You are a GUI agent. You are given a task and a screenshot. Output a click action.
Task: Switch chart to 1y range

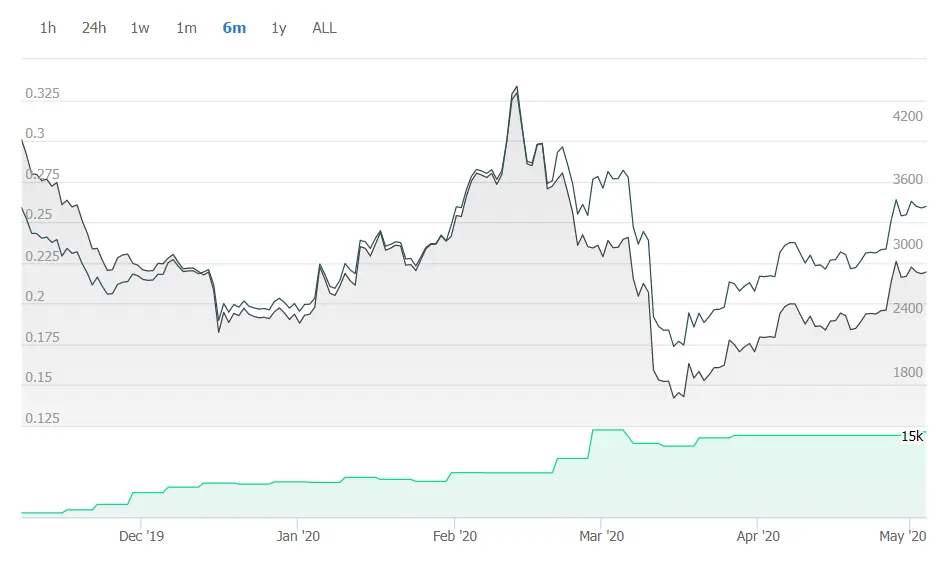click(279, 28)
